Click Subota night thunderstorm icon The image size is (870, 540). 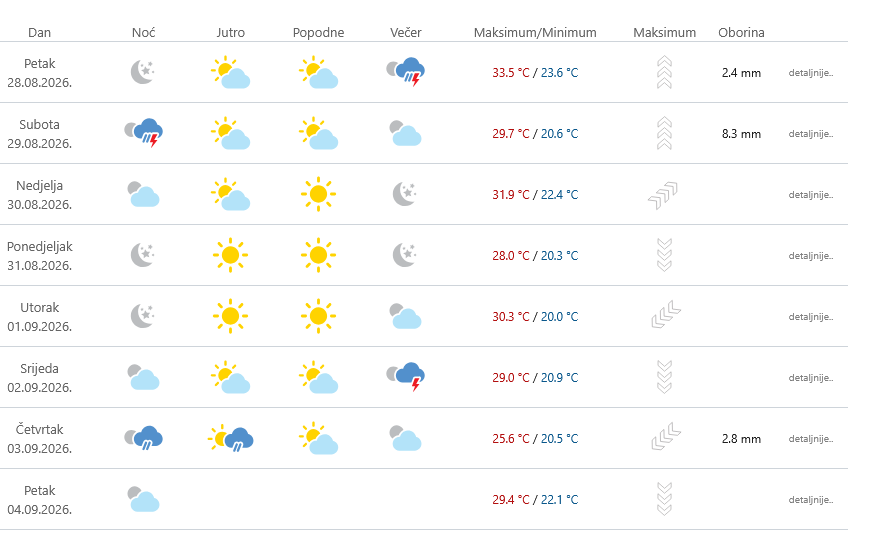coord(144,133)
